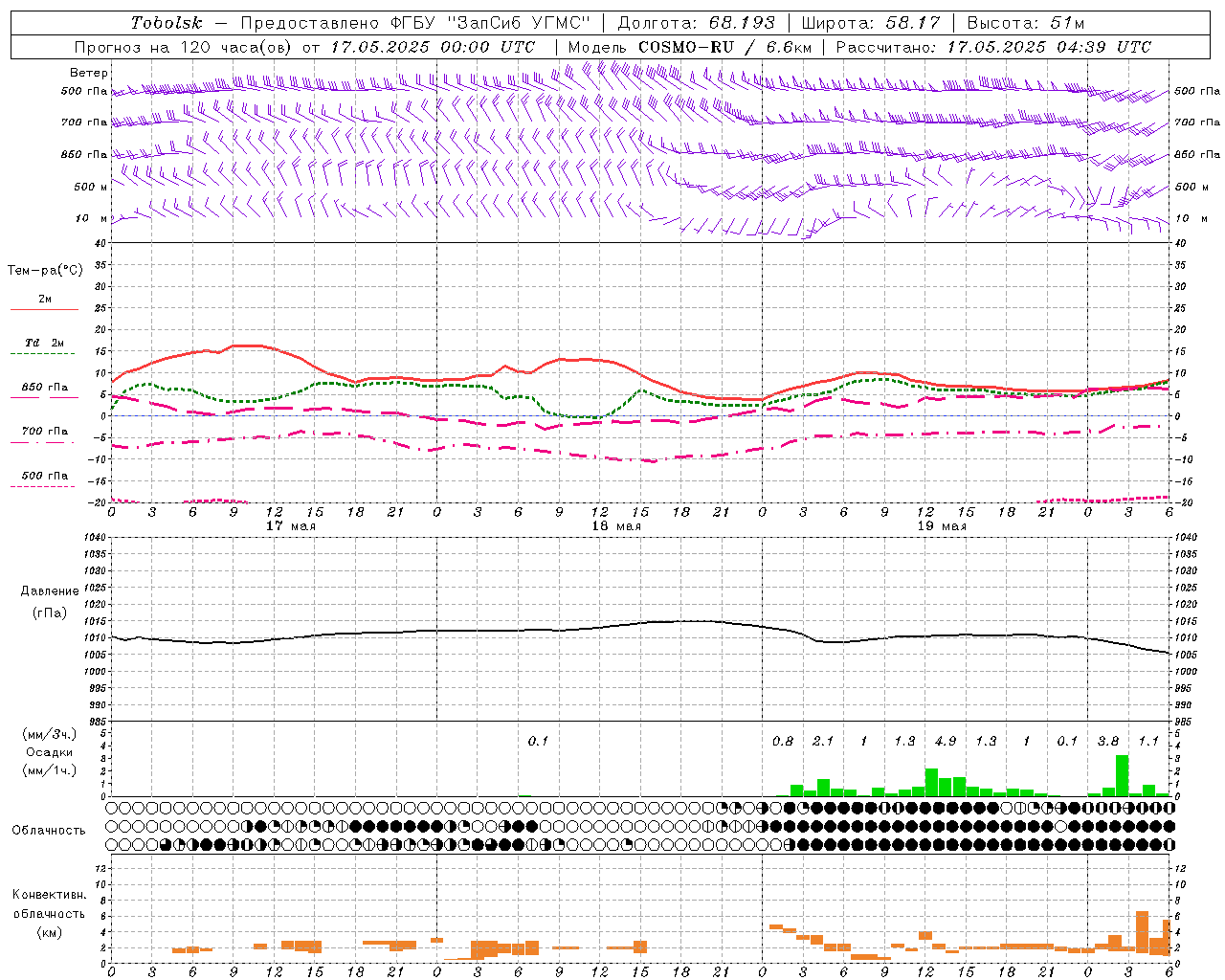The image size is (1225, 980).
Task: Select the 700 гПа temperature legend entry
Action: tap(45, 432)
